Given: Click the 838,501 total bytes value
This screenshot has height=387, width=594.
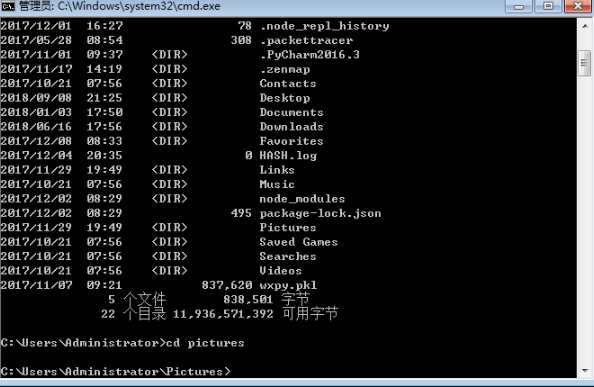Looking at the screenshot, I should coord(248,300).
